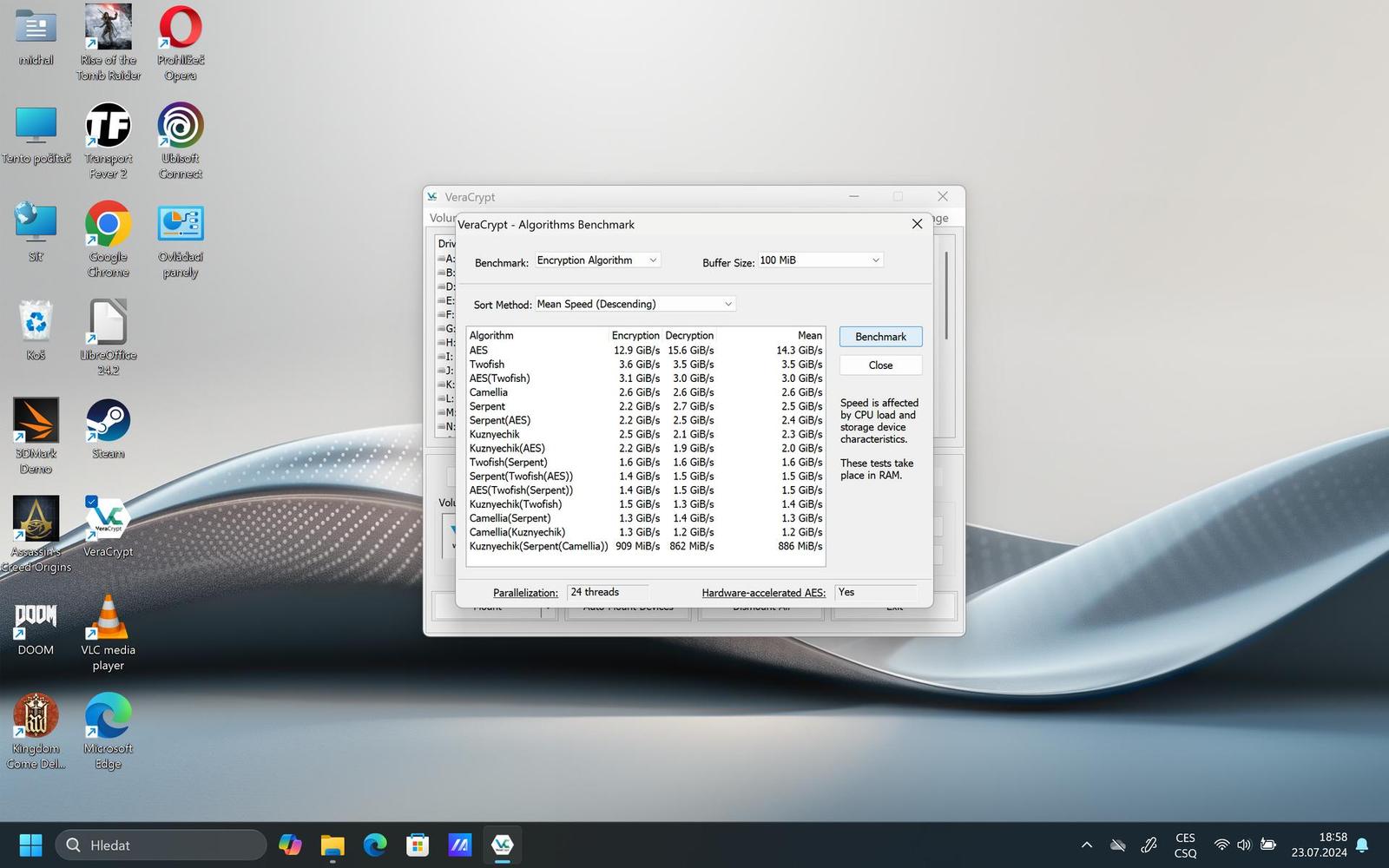
Task: Launch Kingdom Come Deliverance shortcut
Action: coord(36,732)
